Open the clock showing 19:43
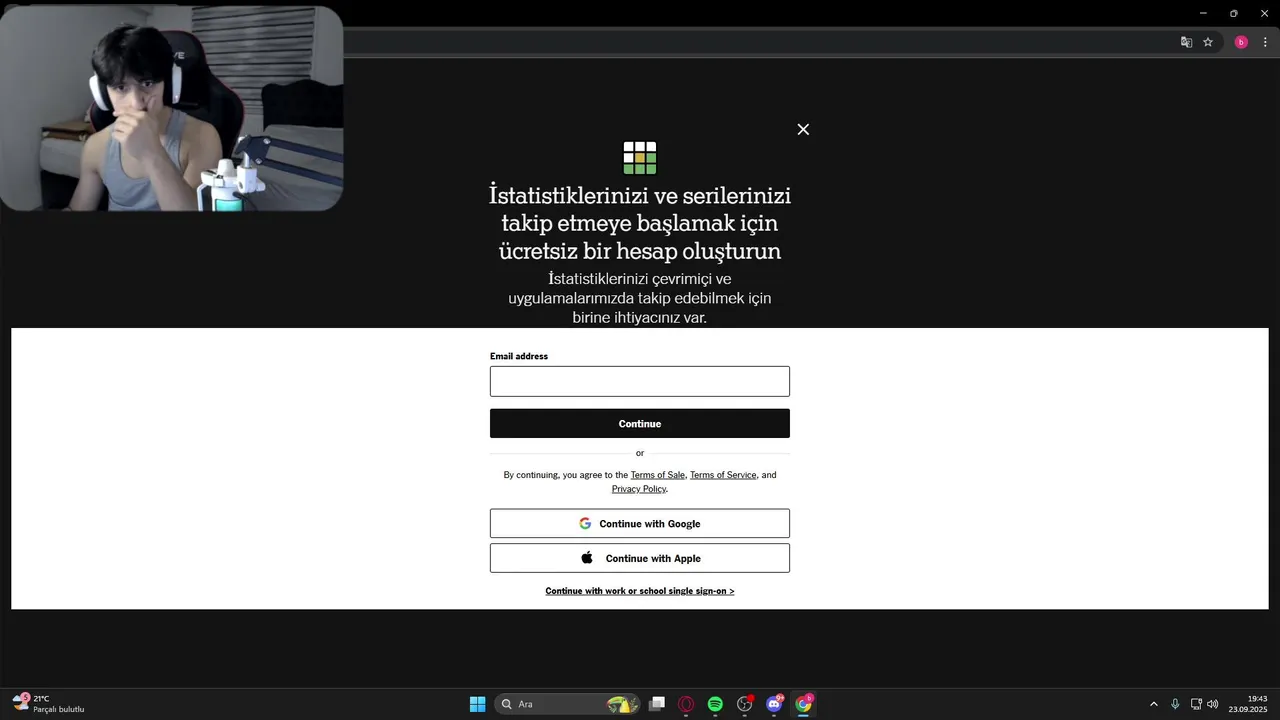 [x=1250, y=704]
